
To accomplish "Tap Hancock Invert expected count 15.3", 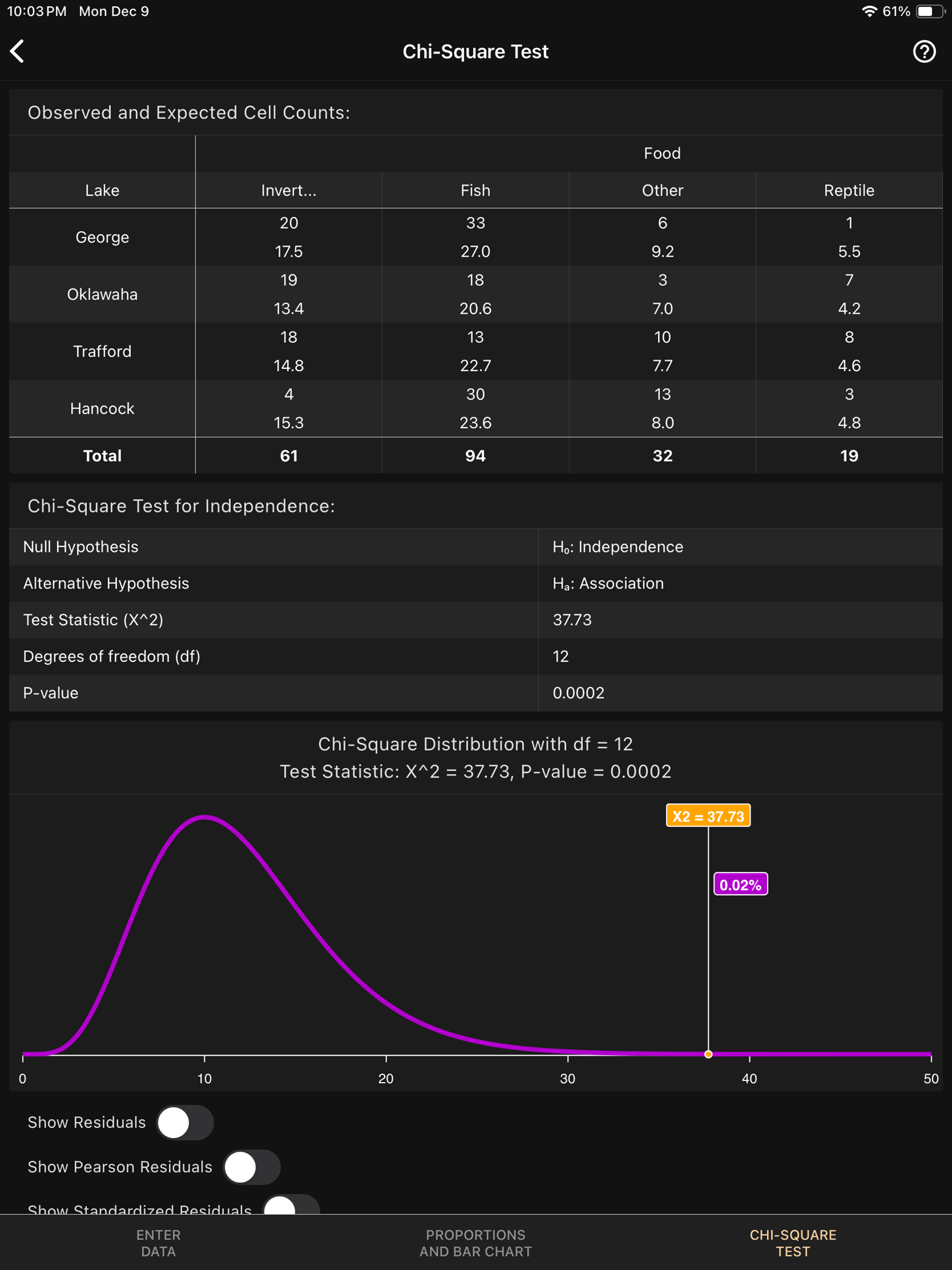I will click(289, 423).
